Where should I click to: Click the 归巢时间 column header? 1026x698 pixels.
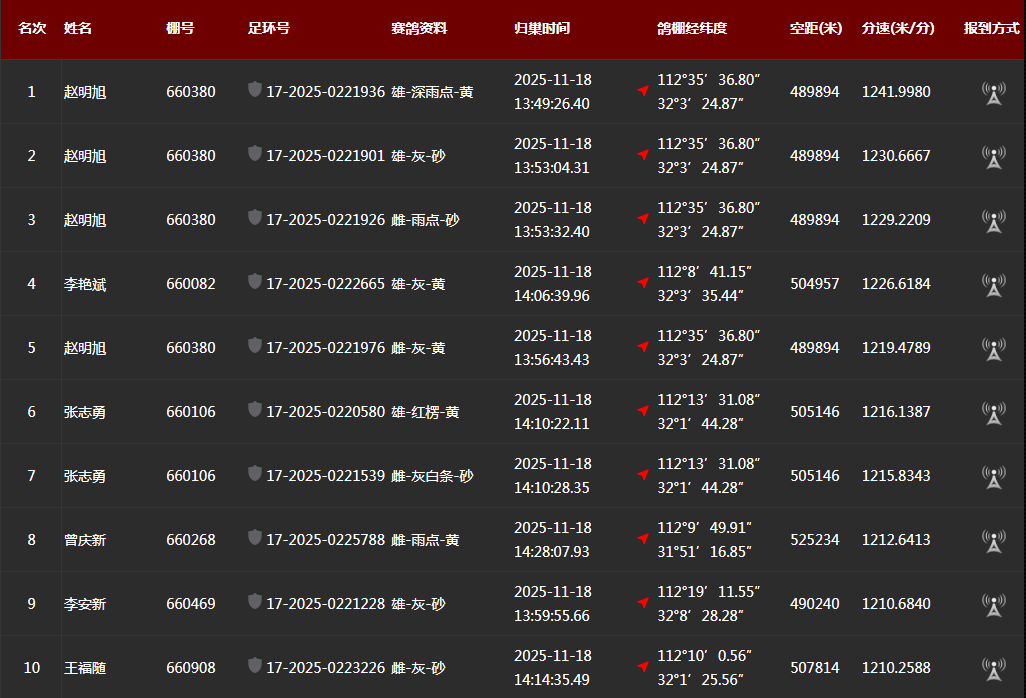point(542,28)
